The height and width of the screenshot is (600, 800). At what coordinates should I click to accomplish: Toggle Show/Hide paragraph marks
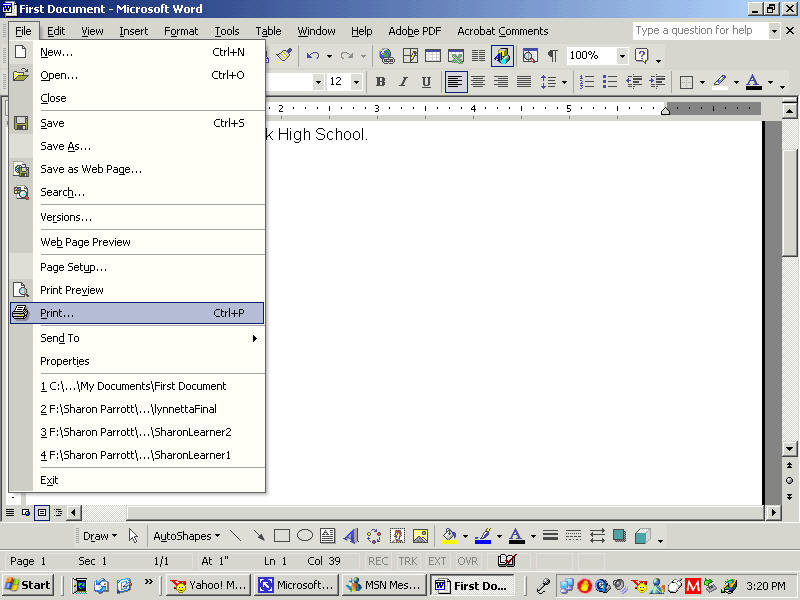553,55
